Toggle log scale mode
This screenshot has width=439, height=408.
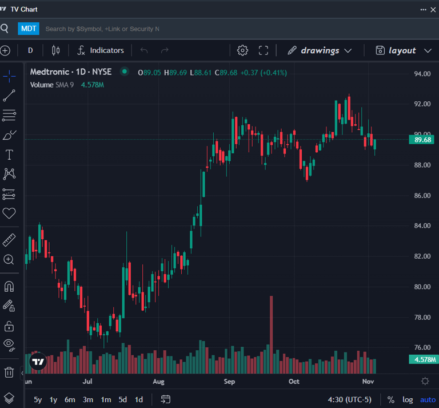[x=407, y=399]
